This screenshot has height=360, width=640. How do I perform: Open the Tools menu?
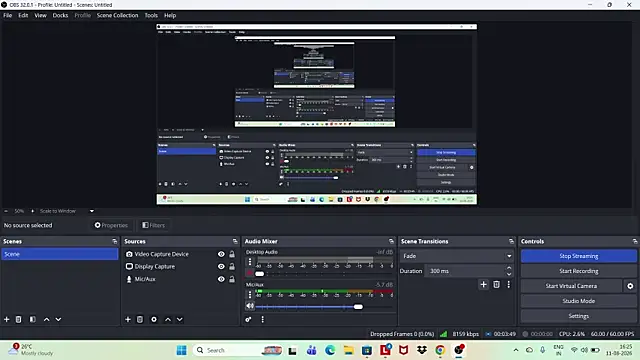click(x=151, y=16)
